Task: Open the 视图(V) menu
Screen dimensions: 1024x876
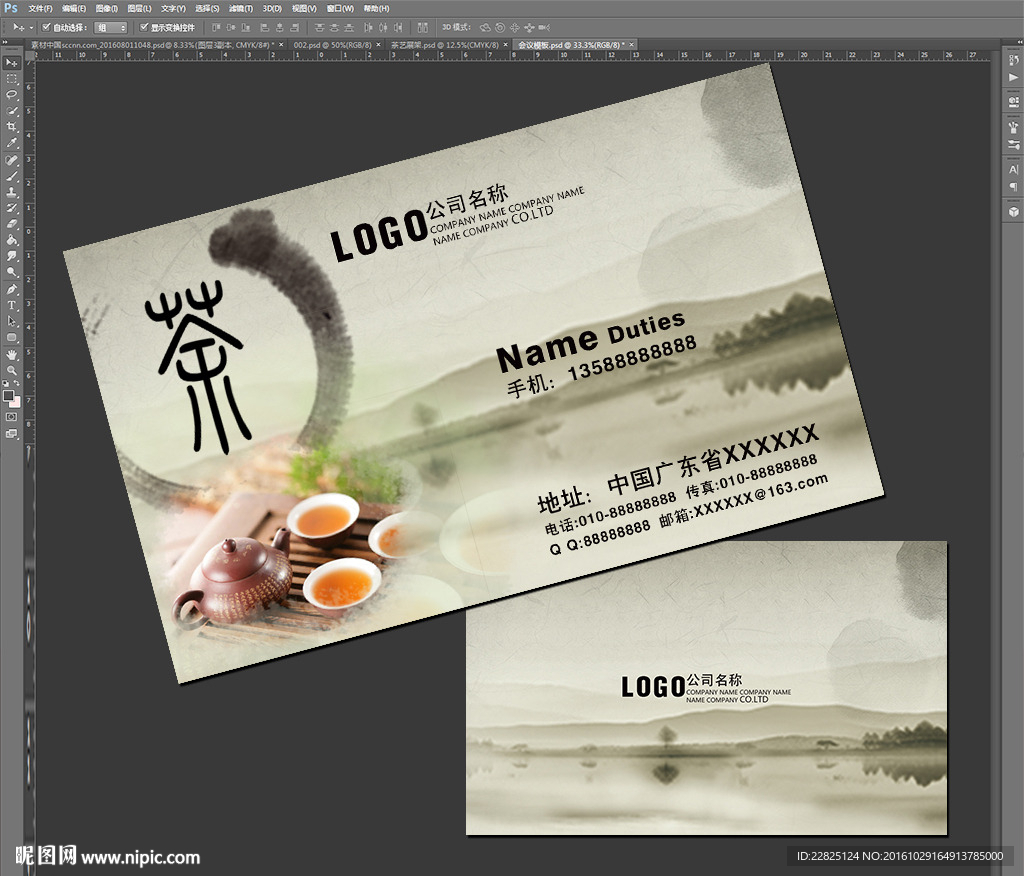Action: 304,8
